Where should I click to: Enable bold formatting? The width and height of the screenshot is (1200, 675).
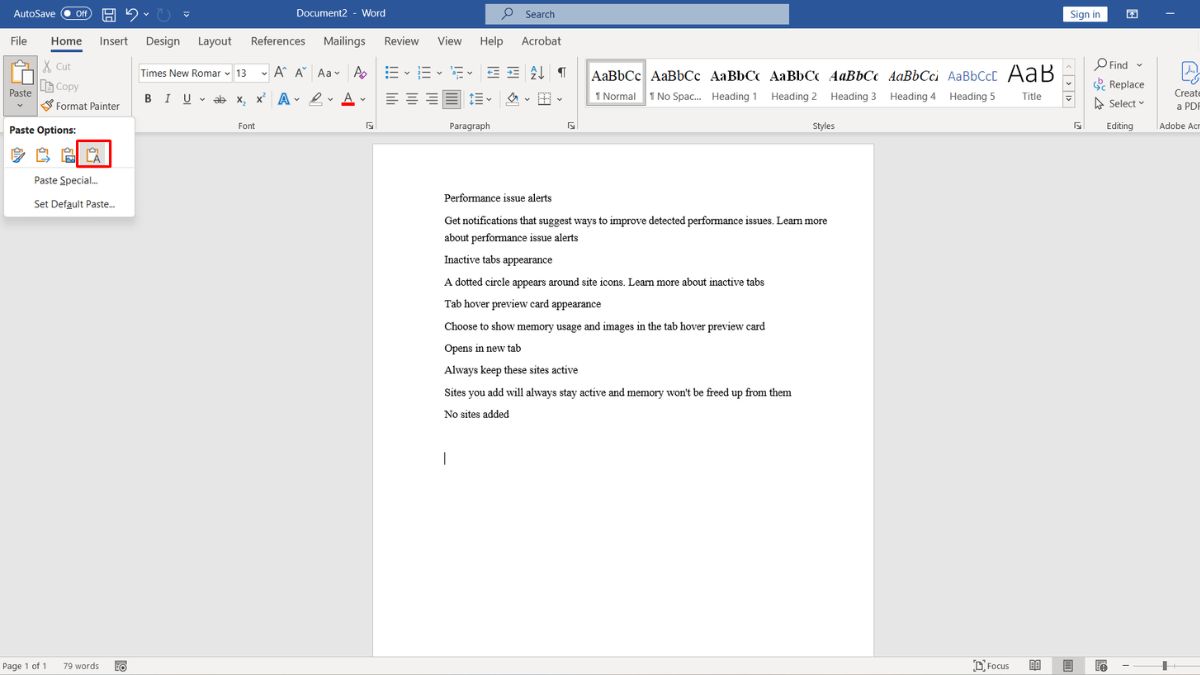pyautogui.click(x=148, y=99)
